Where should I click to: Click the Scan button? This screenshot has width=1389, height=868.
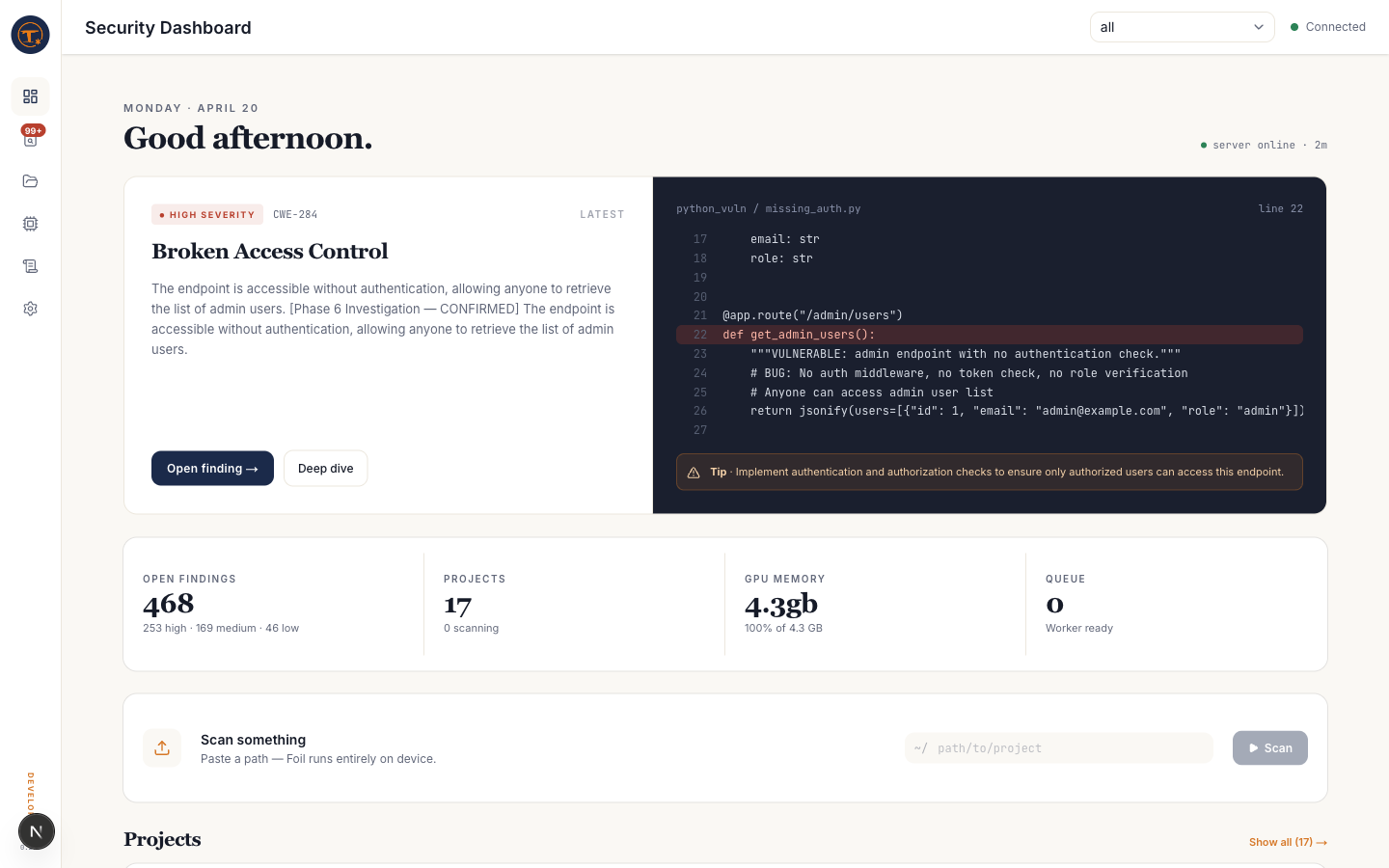[1269, 748]
